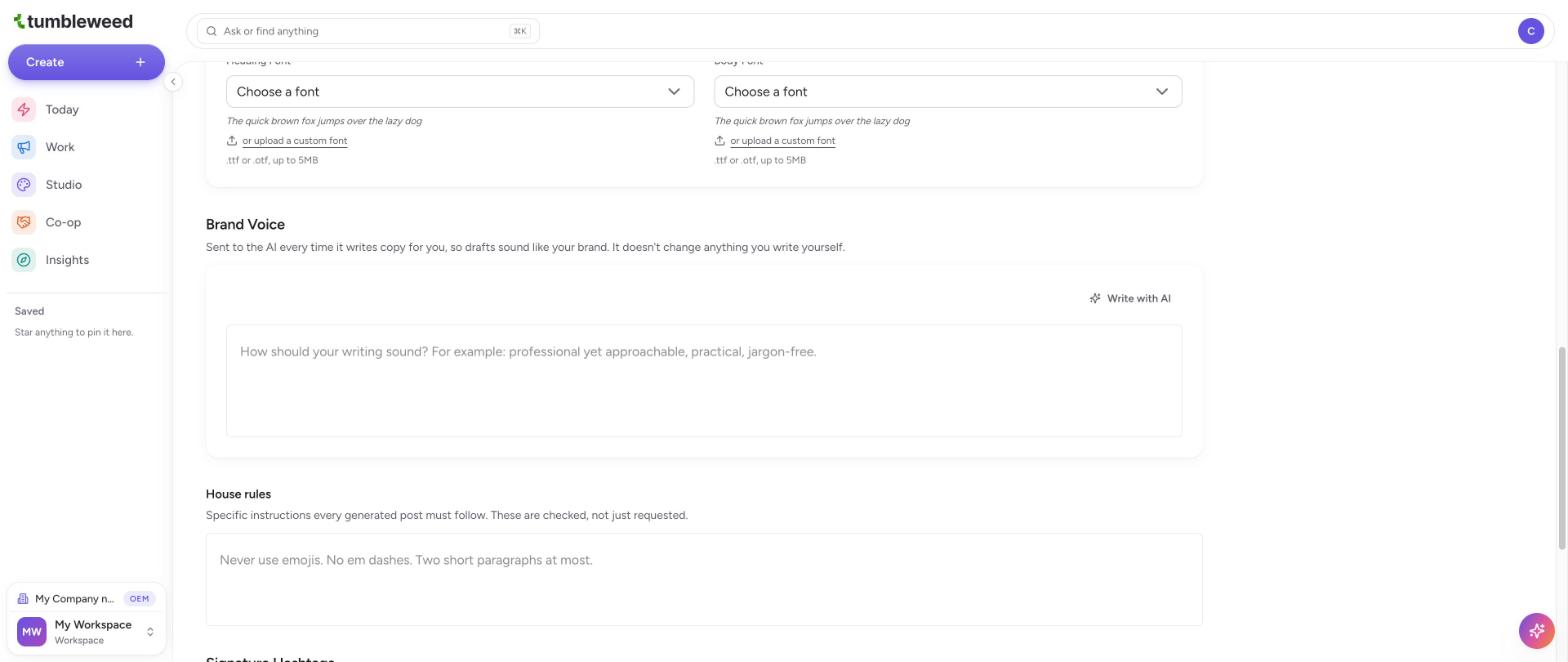Click Write with AI

click(x=1130, y=298)
